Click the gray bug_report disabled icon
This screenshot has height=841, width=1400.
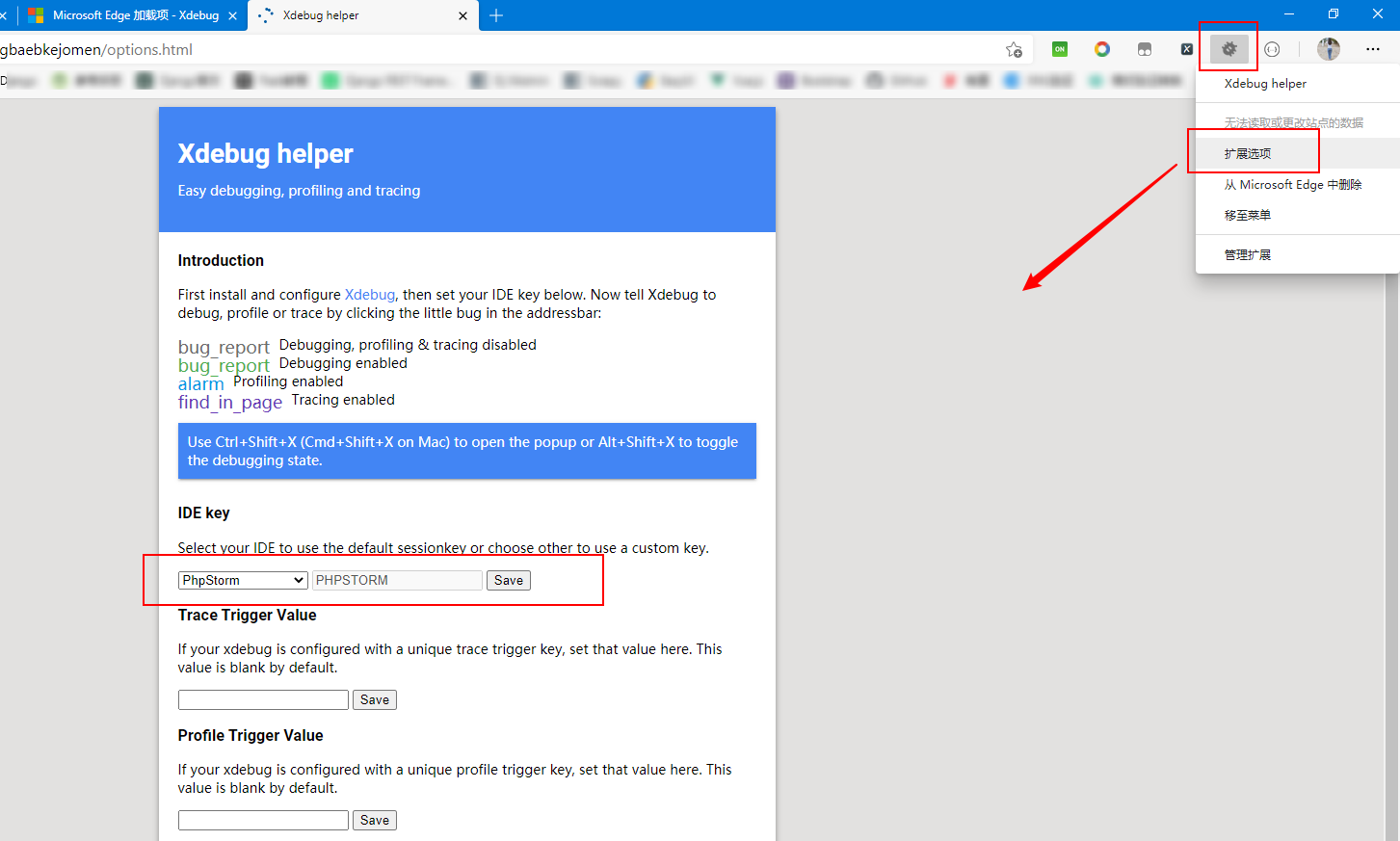point(224,347)
